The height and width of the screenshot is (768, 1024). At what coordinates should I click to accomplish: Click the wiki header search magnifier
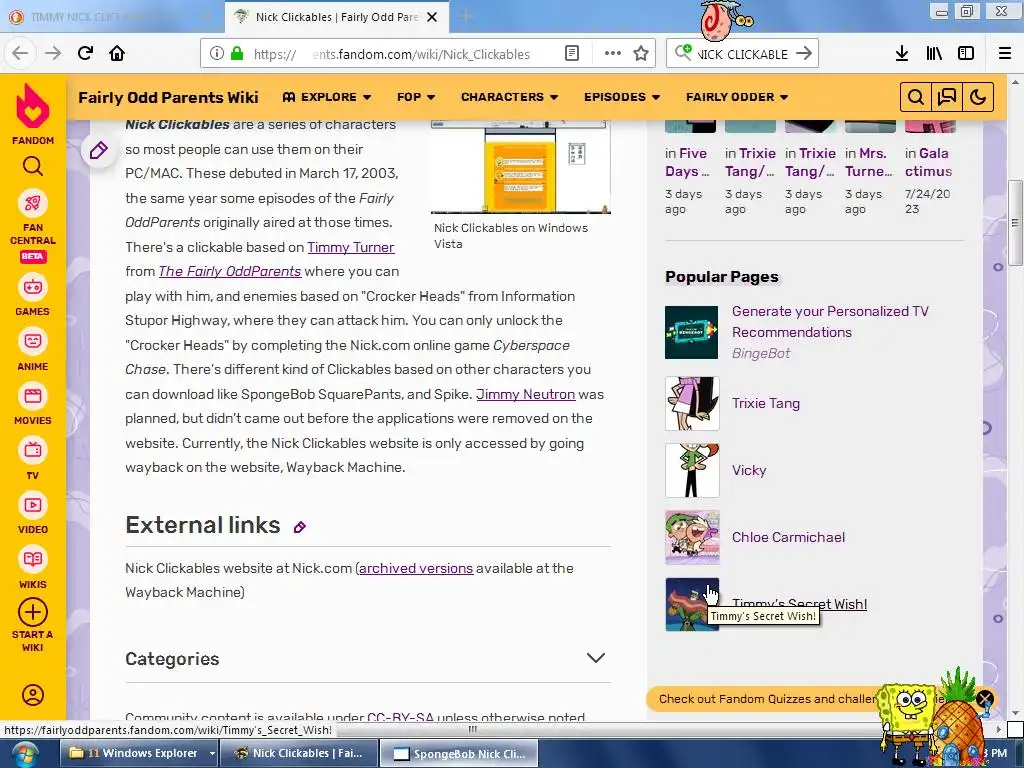click(916, 97)
